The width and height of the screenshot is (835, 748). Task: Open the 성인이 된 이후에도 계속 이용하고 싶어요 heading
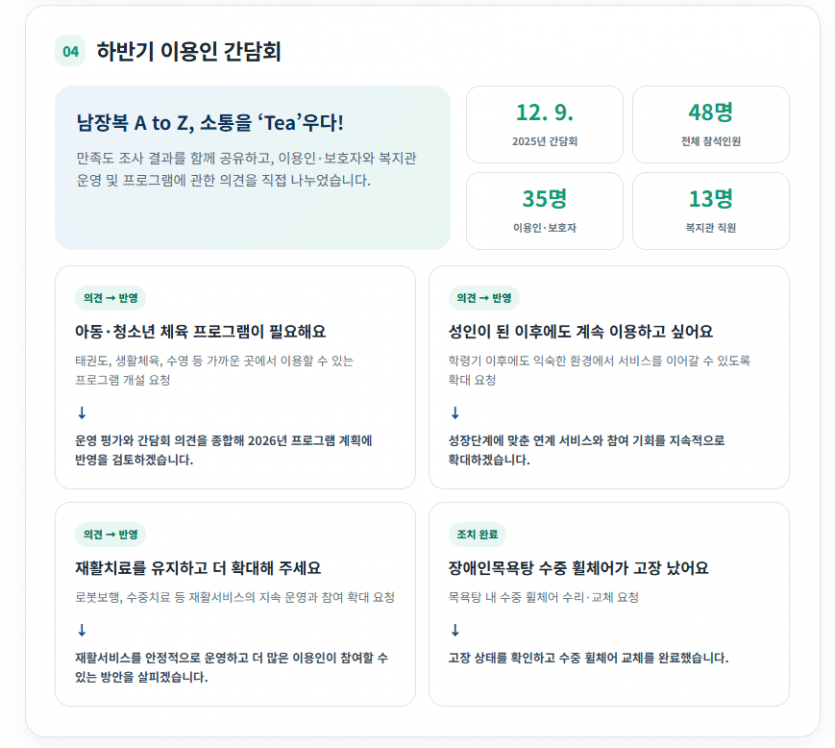pyautogui.click(x=580, y=332)
